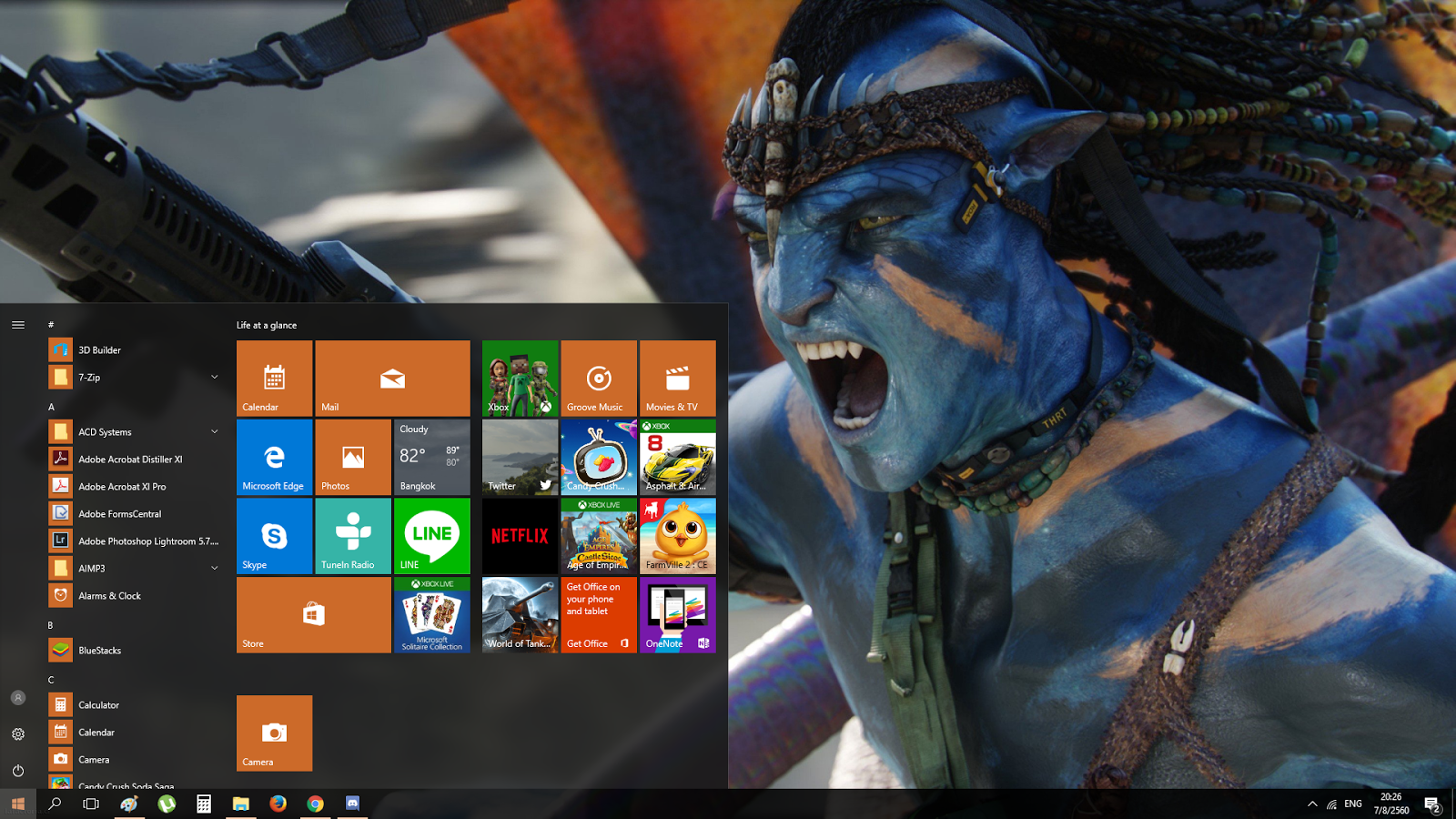Image resolution: width=1456 pixels, height=819 pixels.
Task: Launch the Candy Crush tile
Action: click(x=599, y=457)
